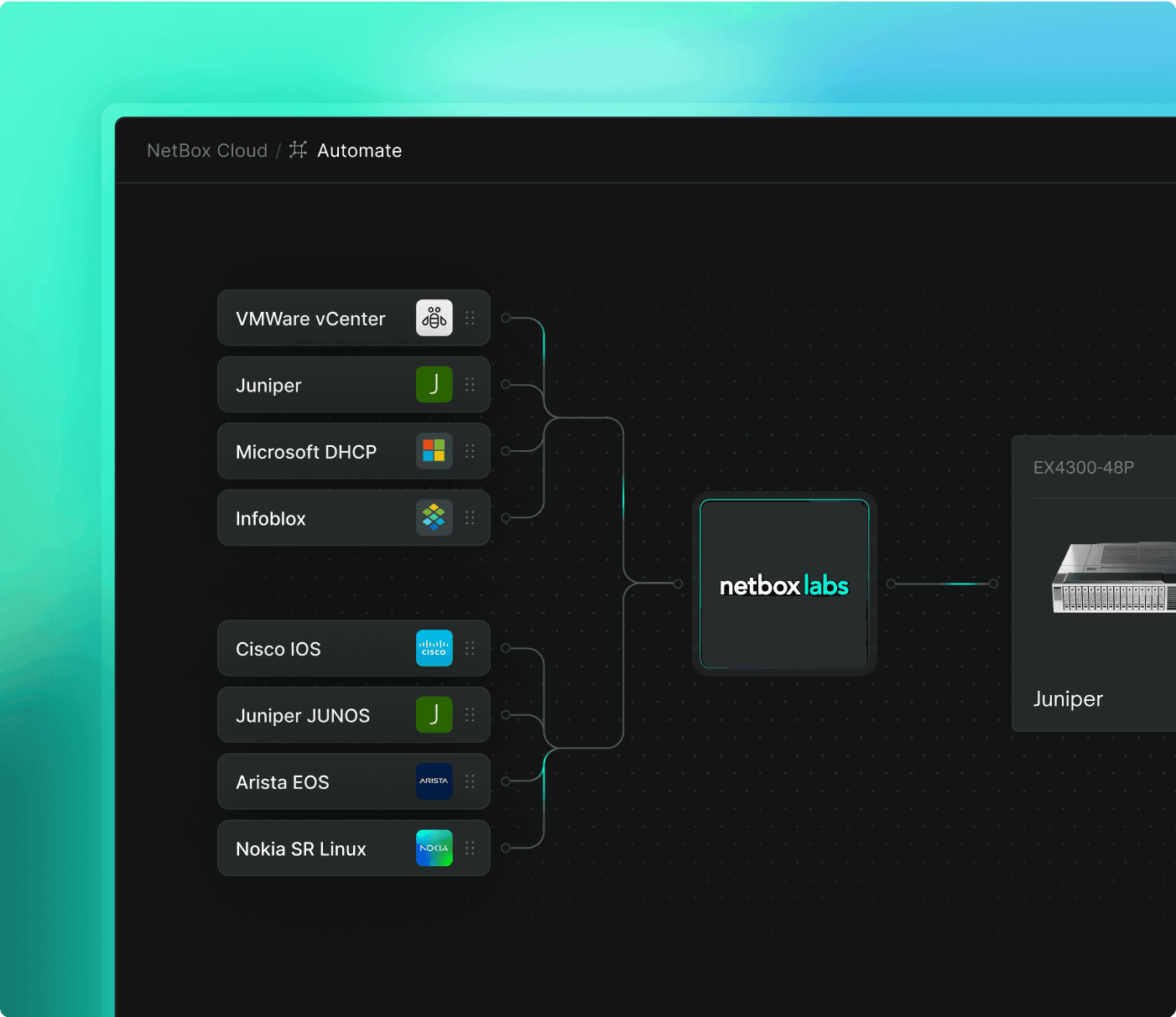Click the Cisco IOS logo icon
This screenshot has width=1176, height=1017.
click(x=434, y=648)
